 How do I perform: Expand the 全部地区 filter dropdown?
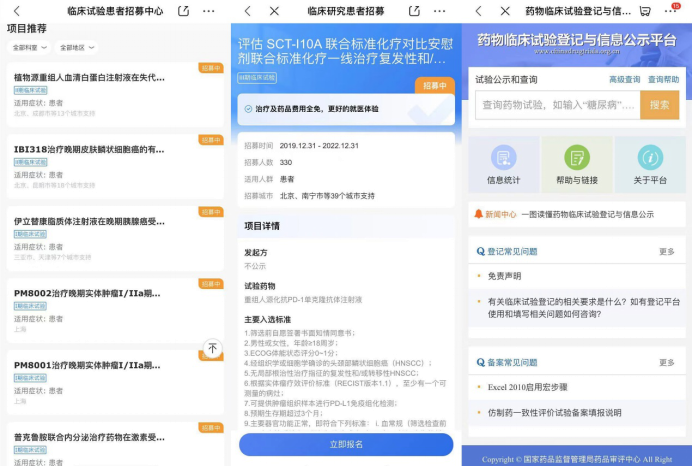point(75,47)
